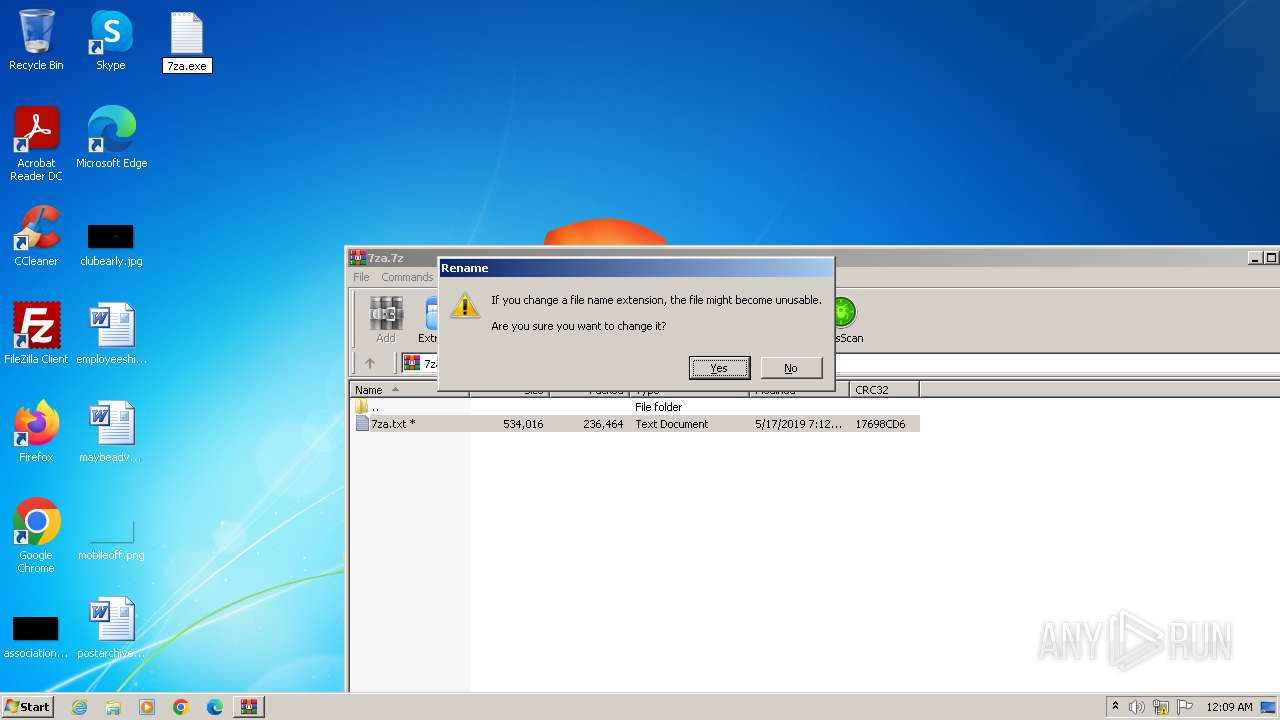Click the network tray icon

[1161, 707]
